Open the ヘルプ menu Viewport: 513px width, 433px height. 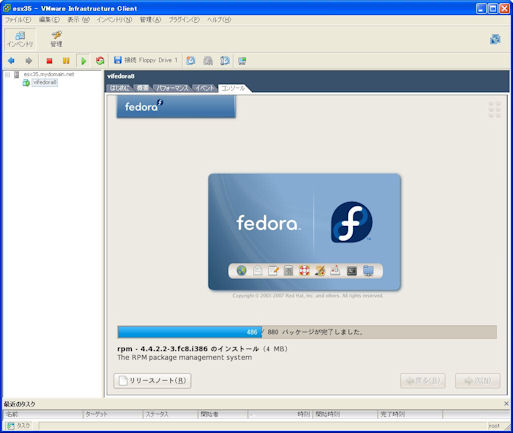point(219,20)
